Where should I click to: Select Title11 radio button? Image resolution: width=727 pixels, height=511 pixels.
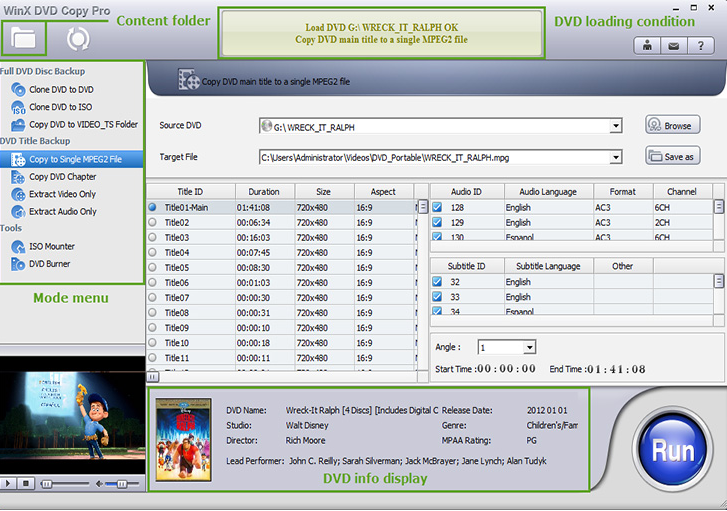(152, 358)
